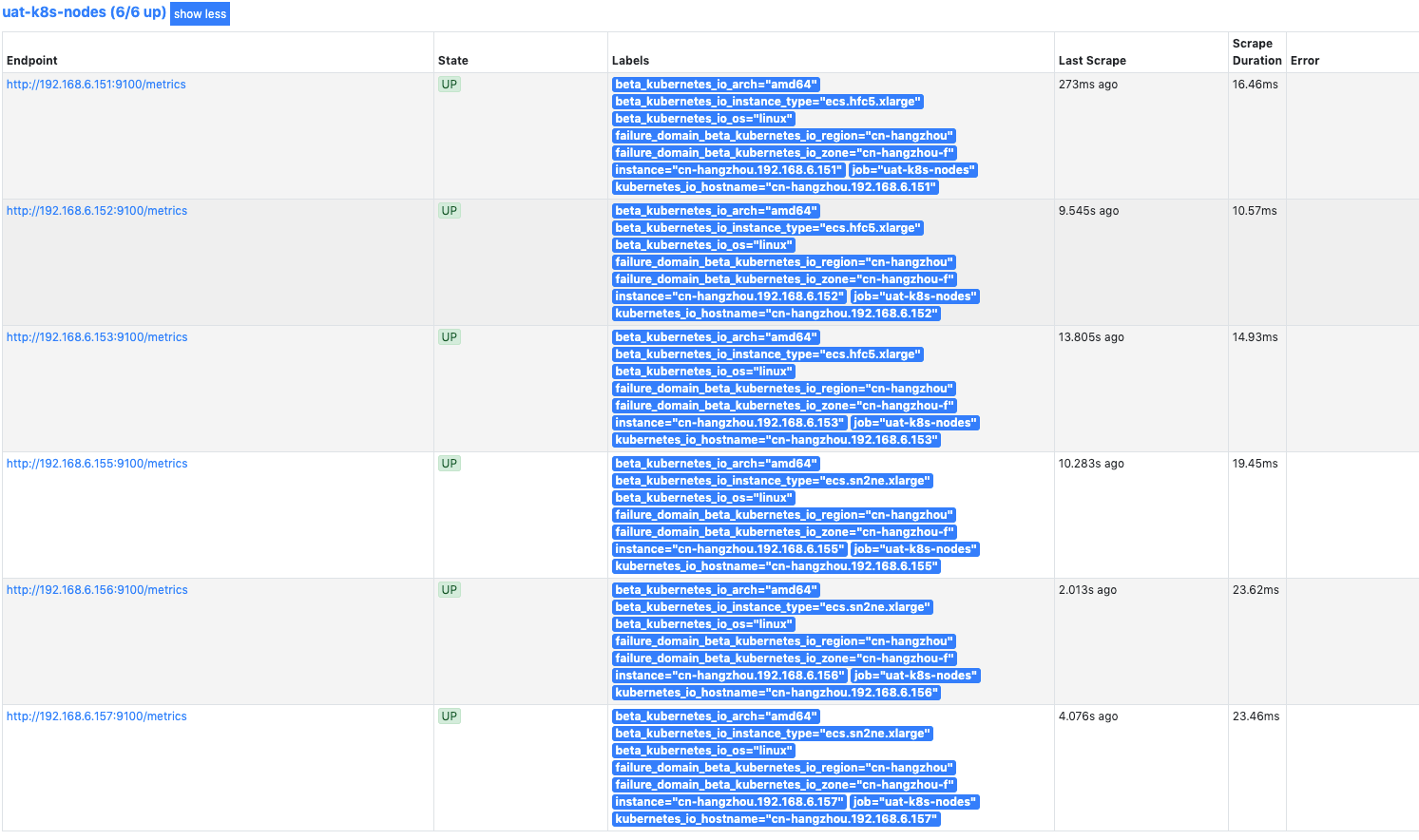1419x840 pixels.
Task: Click the 'show less' button
Action: (200, 14)
